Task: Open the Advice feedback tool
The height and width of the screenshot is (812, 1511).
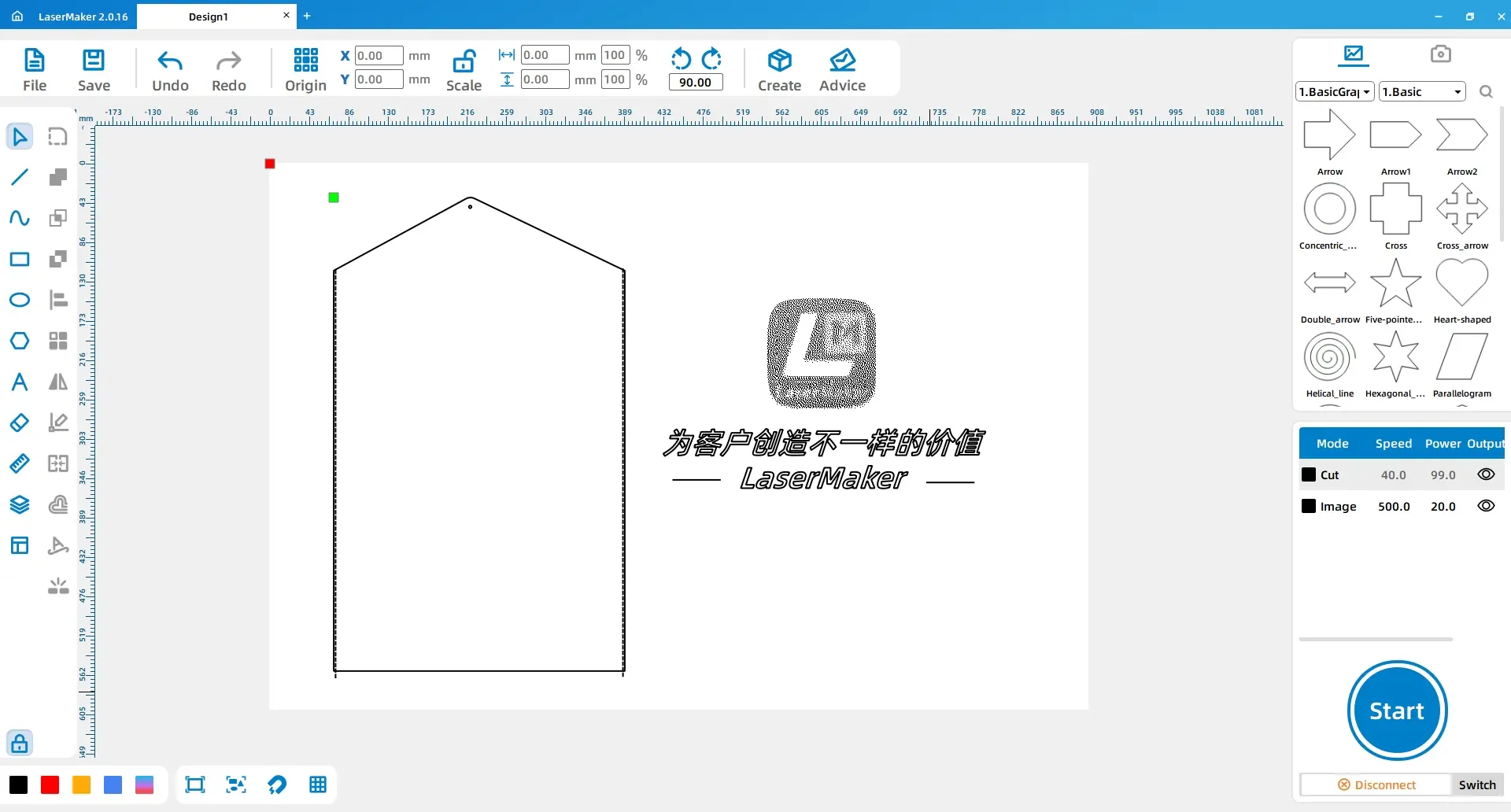Action: point(842,70)
